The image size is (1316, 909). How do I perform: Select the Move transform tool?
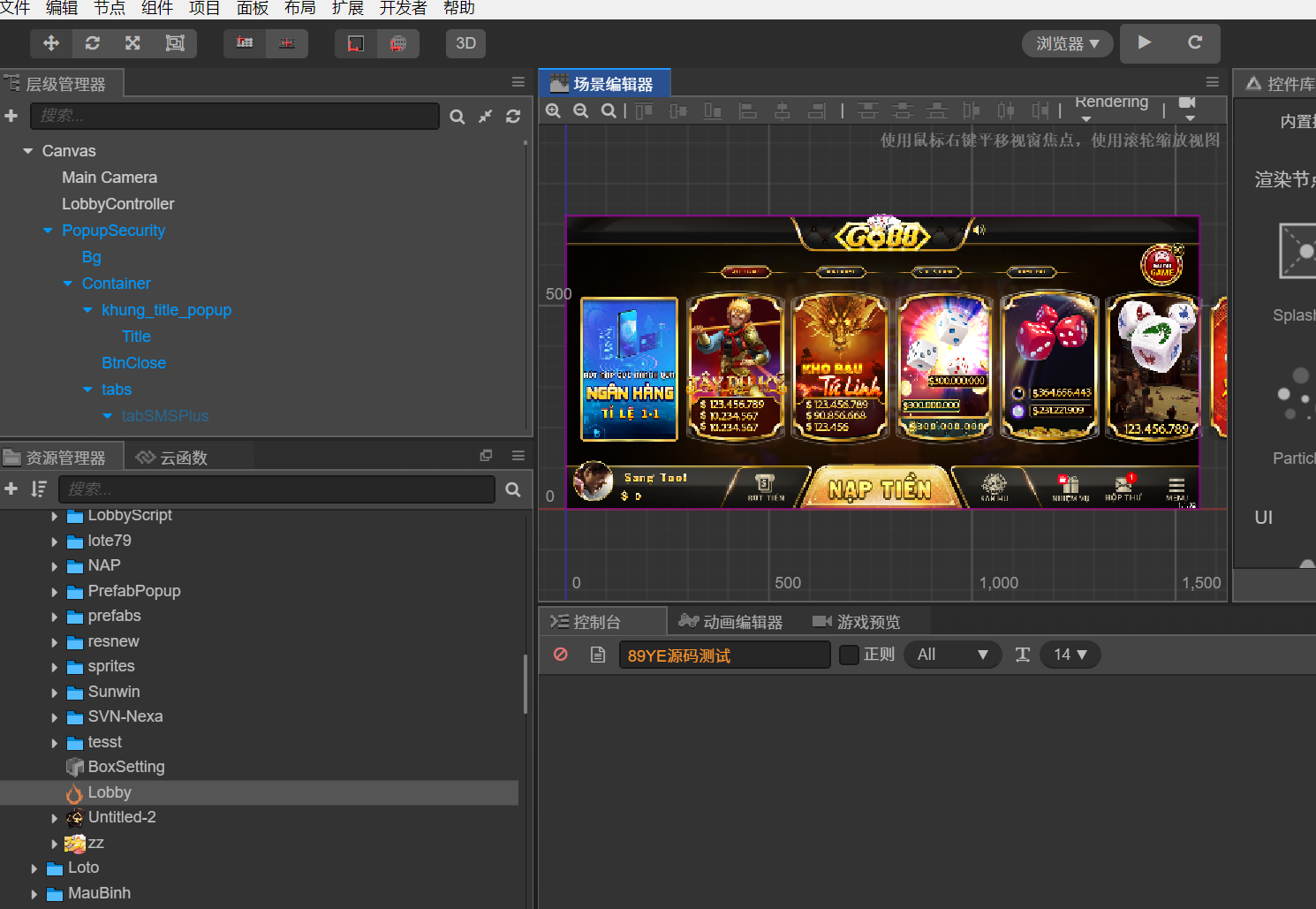pyautogui.click(x=51, y=43)
